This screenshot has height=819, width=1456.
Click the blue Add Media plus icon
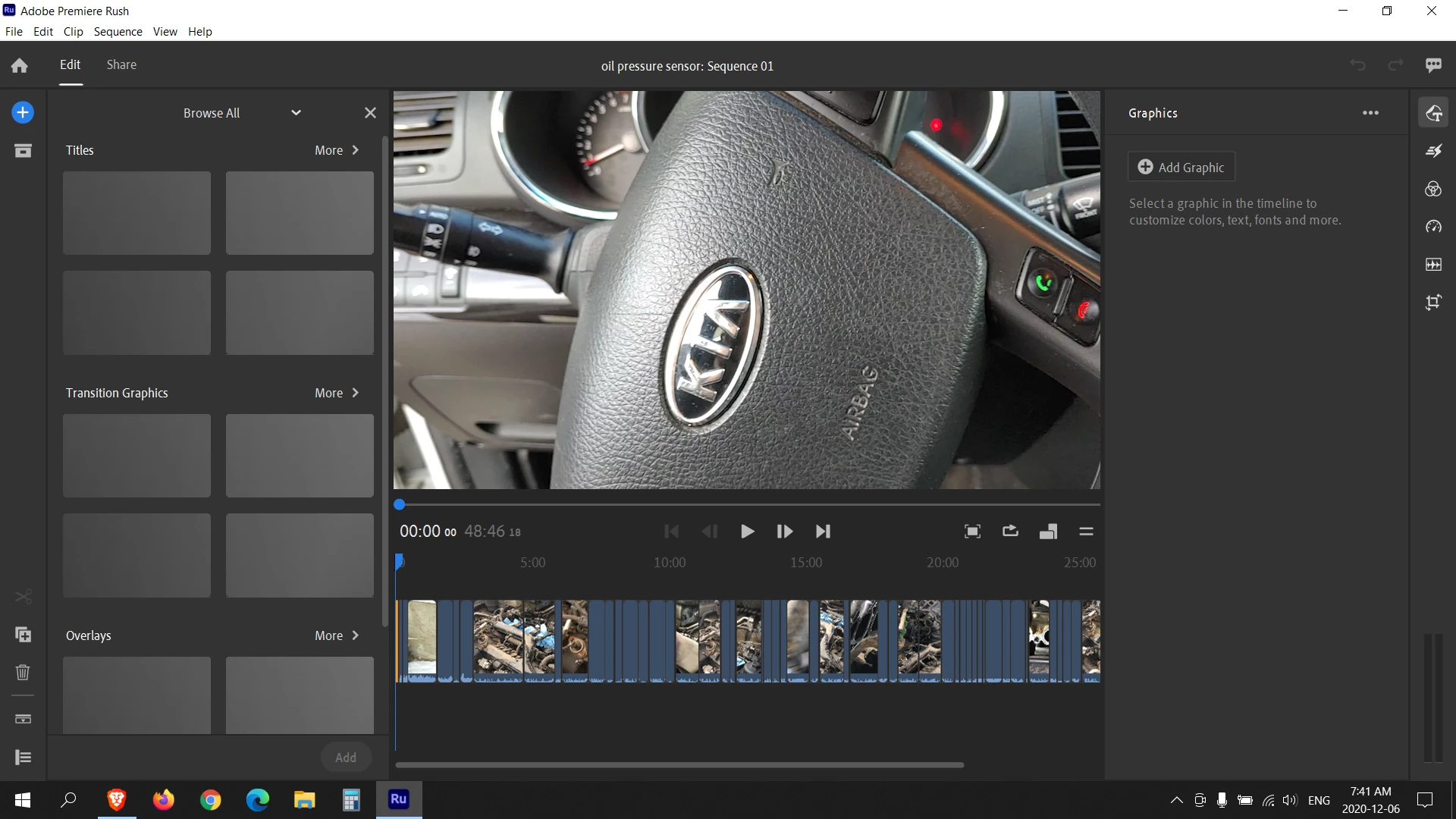[23, 113]
